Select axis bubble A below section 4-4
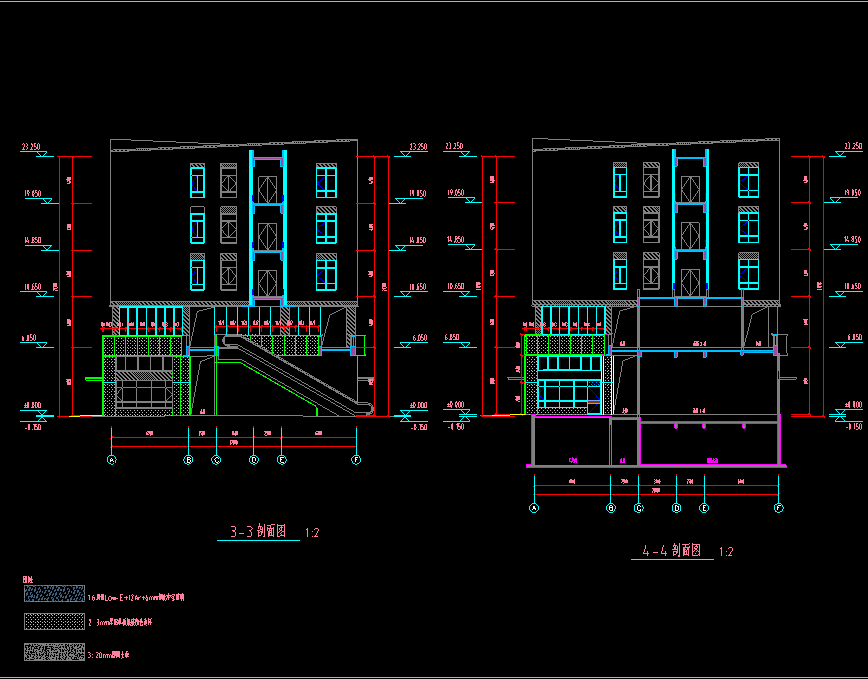Viewport: 868px width, 679px height. [x=534, y=508]
